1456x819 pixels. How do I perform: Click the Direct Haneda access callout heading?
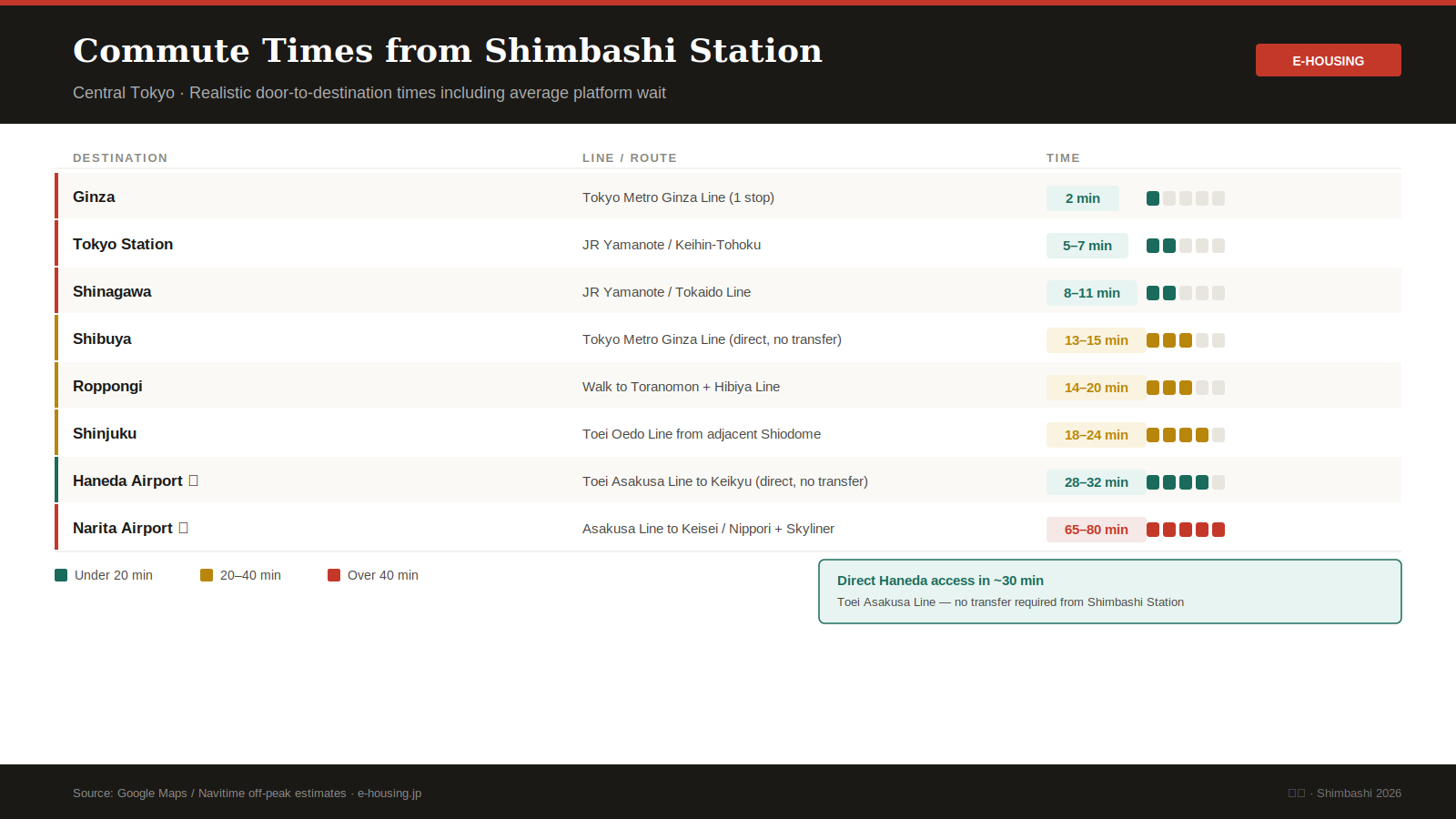940,581
